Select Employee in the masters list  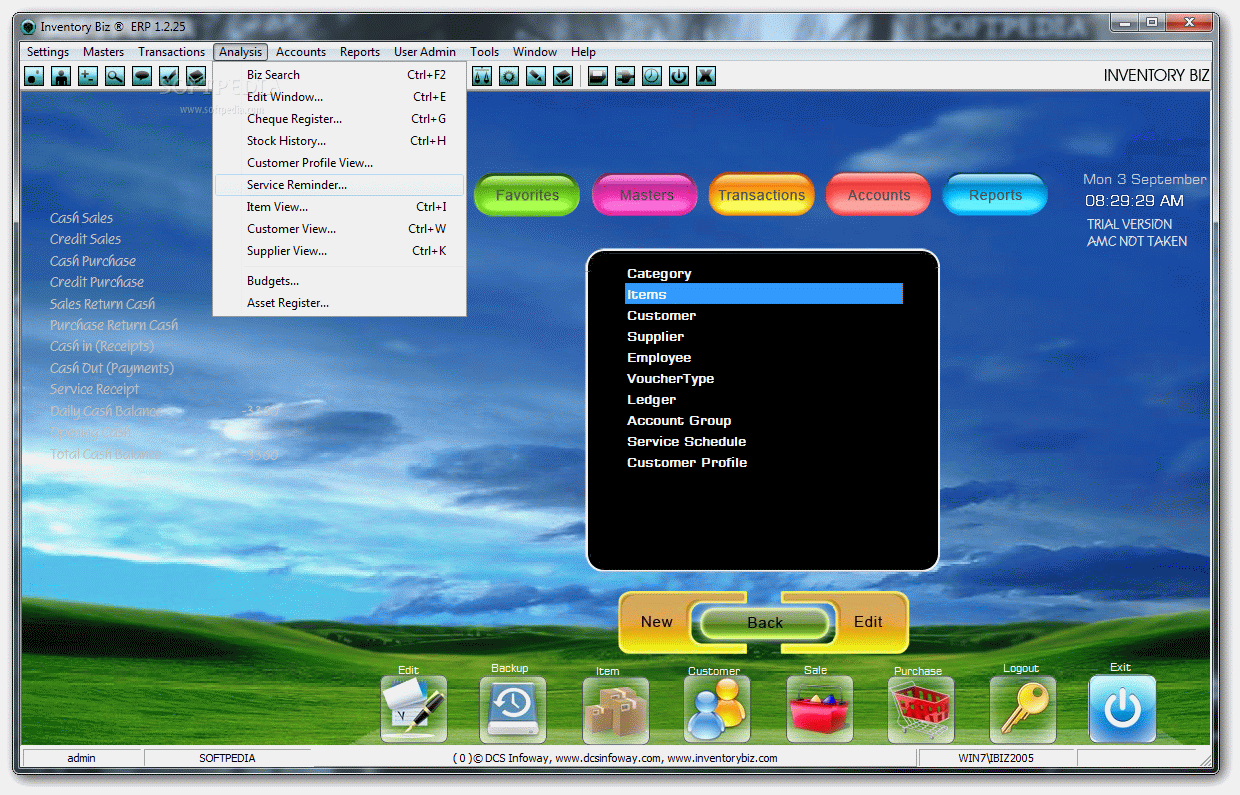pos(764,357)
